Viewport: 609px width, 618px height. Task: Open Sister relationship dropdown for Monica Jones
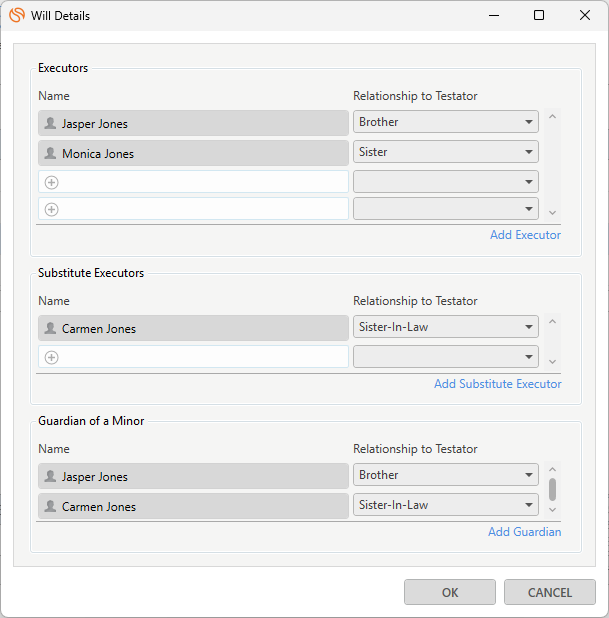point(528,152)
